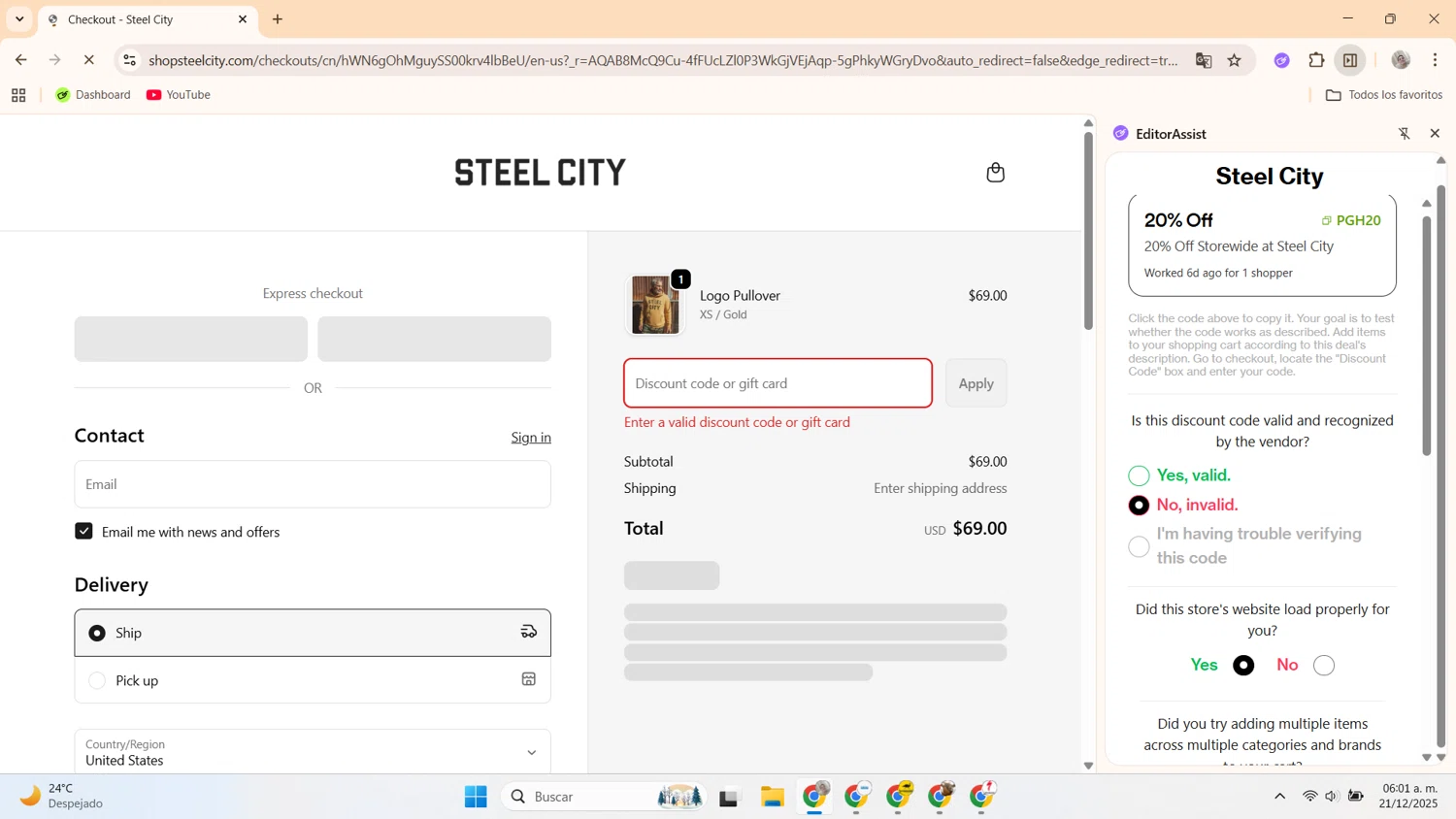Click the Logo Pullover product thumbnail
Screen dimensions: 1456x819
[x=655, y=305]
